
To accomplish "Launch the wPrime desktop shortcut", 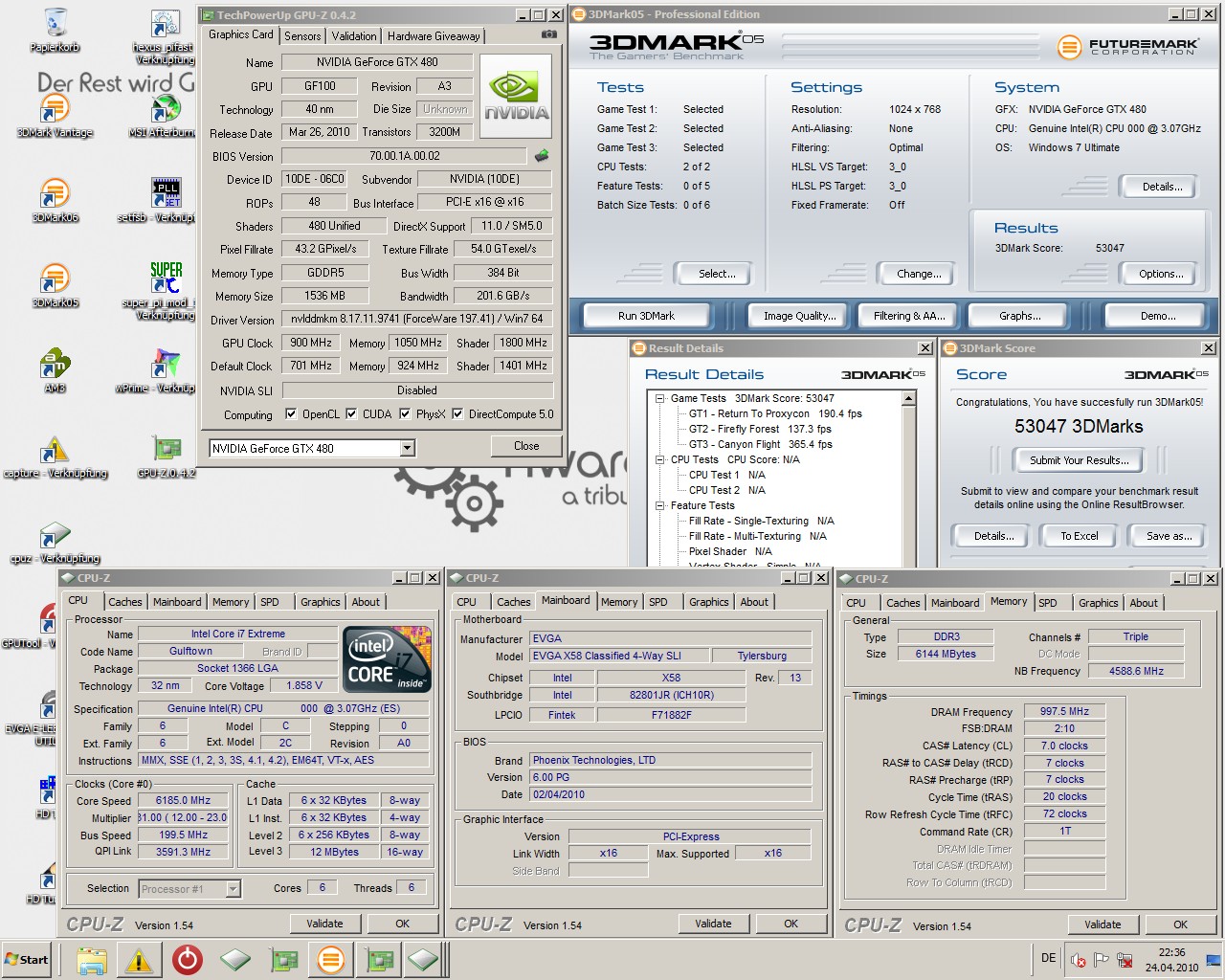I will 165,369.
